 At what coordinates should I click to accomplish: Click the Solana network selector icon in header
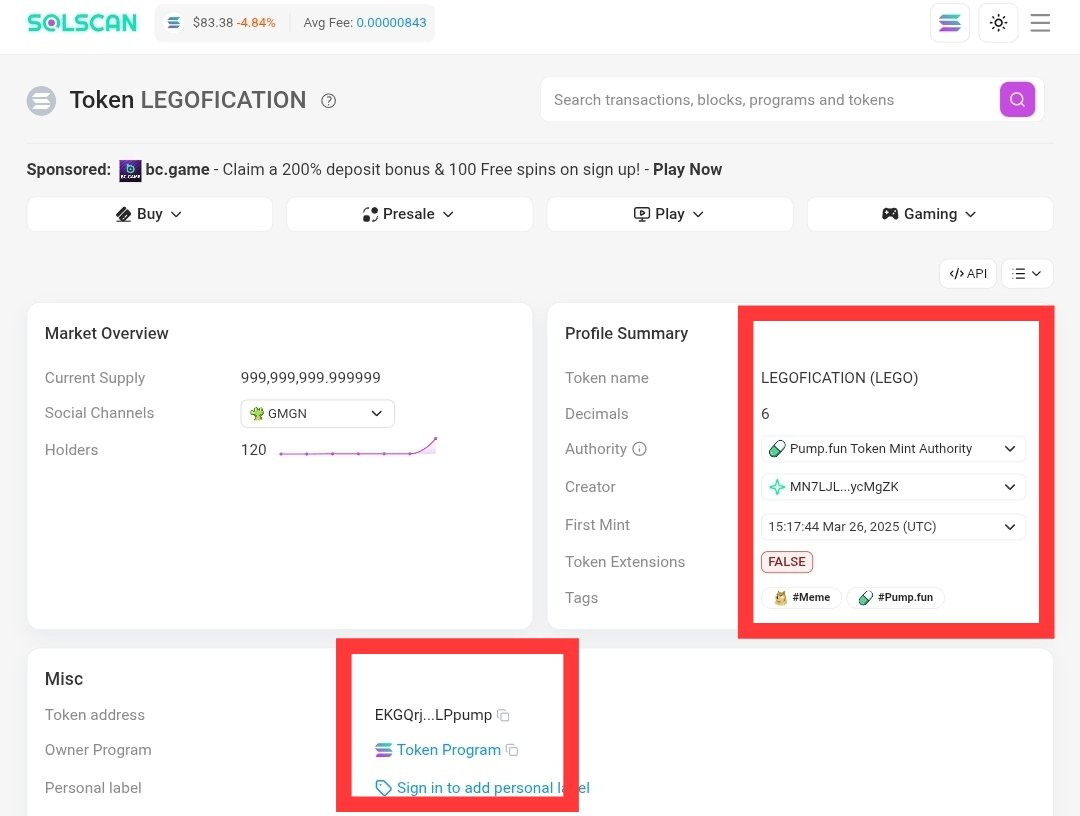click(949, 23)
